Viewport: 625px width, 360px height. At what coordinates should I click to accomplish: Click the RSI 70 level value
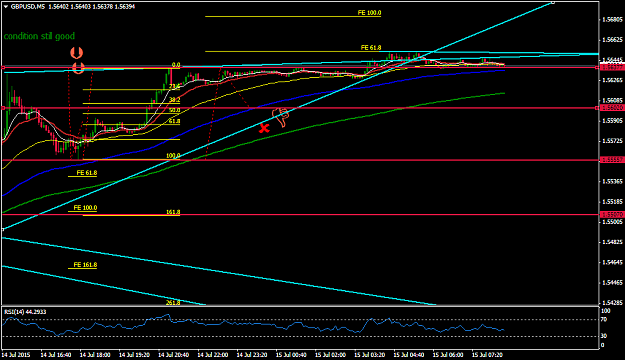[604, 319]
